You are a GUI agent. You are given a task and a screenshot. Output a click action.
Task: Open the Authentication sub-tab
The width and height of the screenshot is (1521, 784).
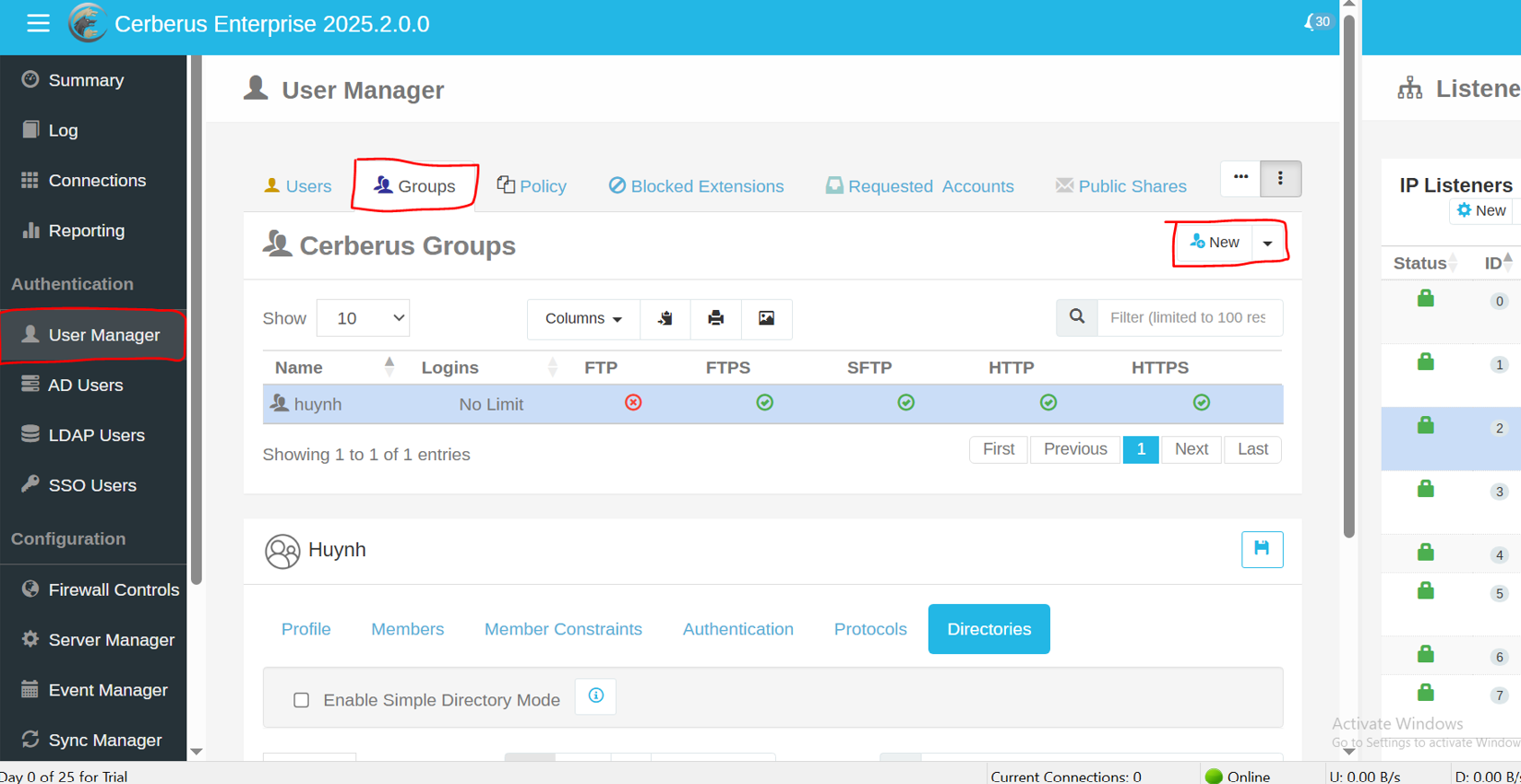738,629
